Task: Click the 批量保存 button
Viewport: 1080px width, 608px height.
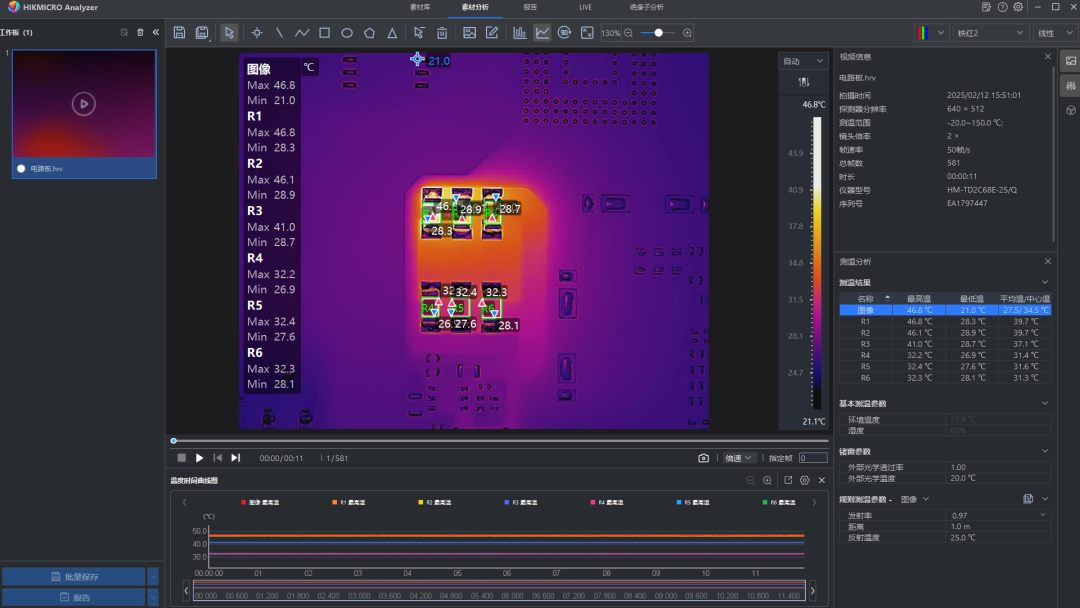Action: click(73, 577)
